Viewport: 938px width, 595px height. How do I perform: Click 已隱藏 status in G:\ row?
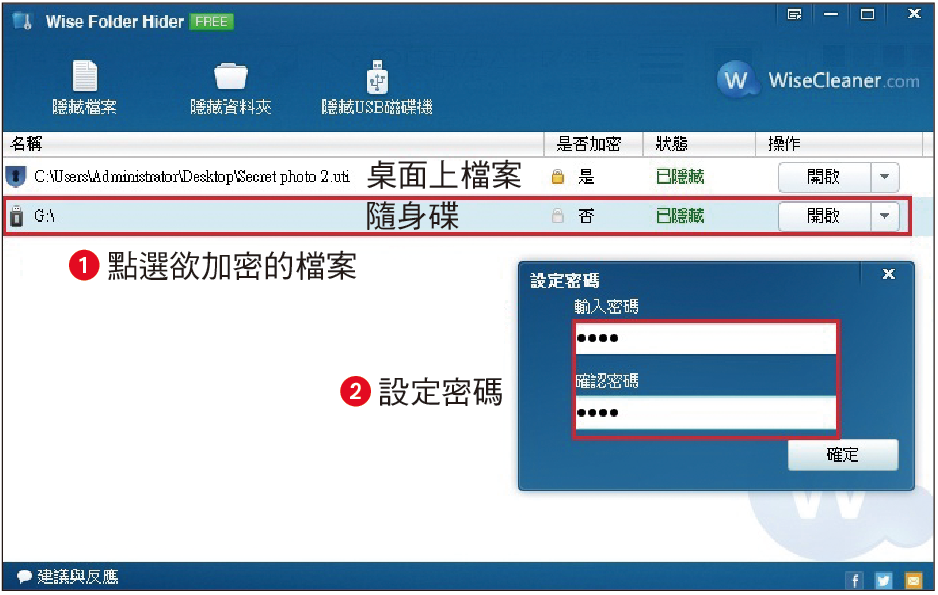point(680,216)
